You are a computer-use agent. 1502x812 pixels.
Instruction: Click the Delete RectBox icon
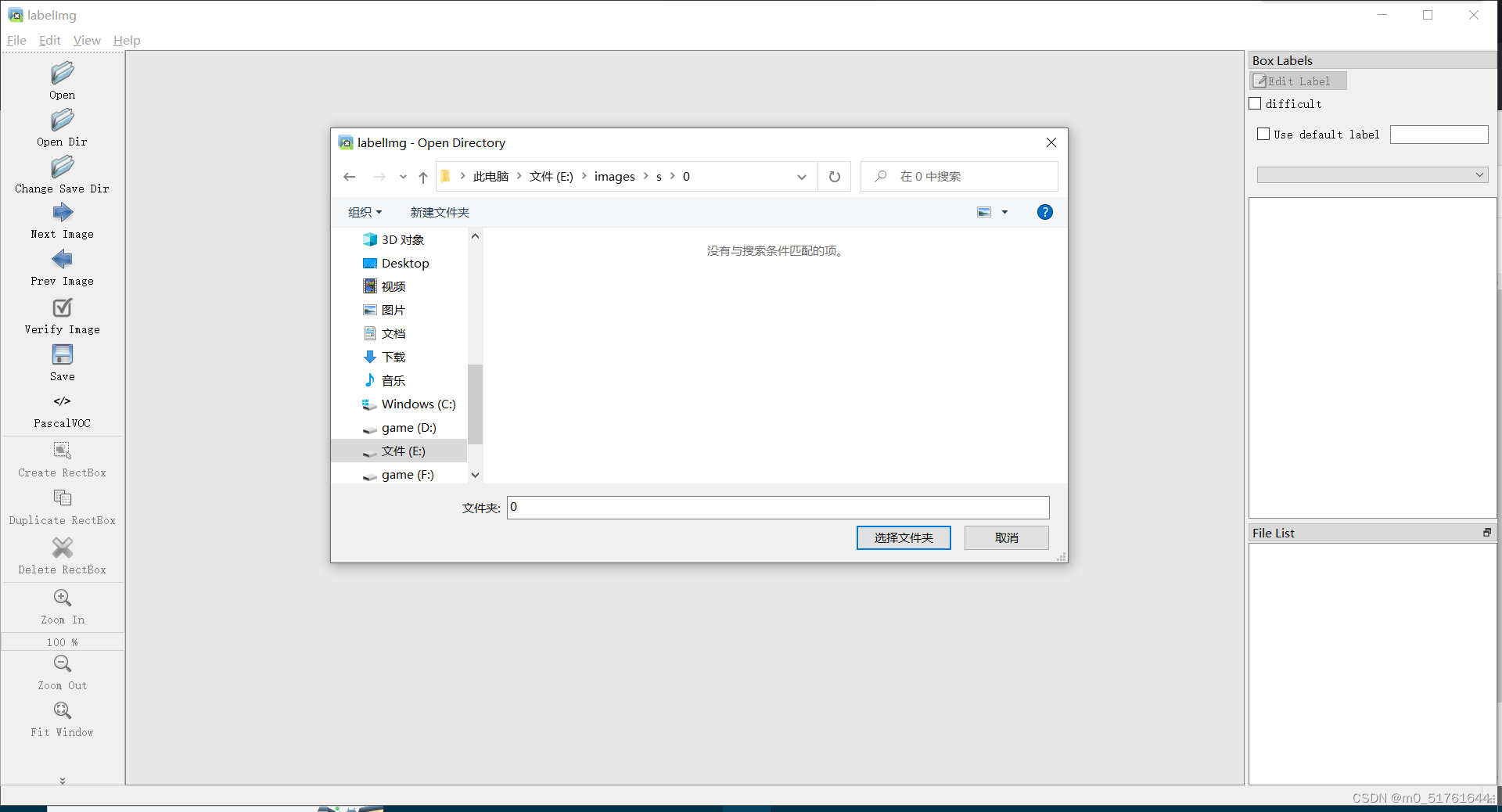pos(63,548)
